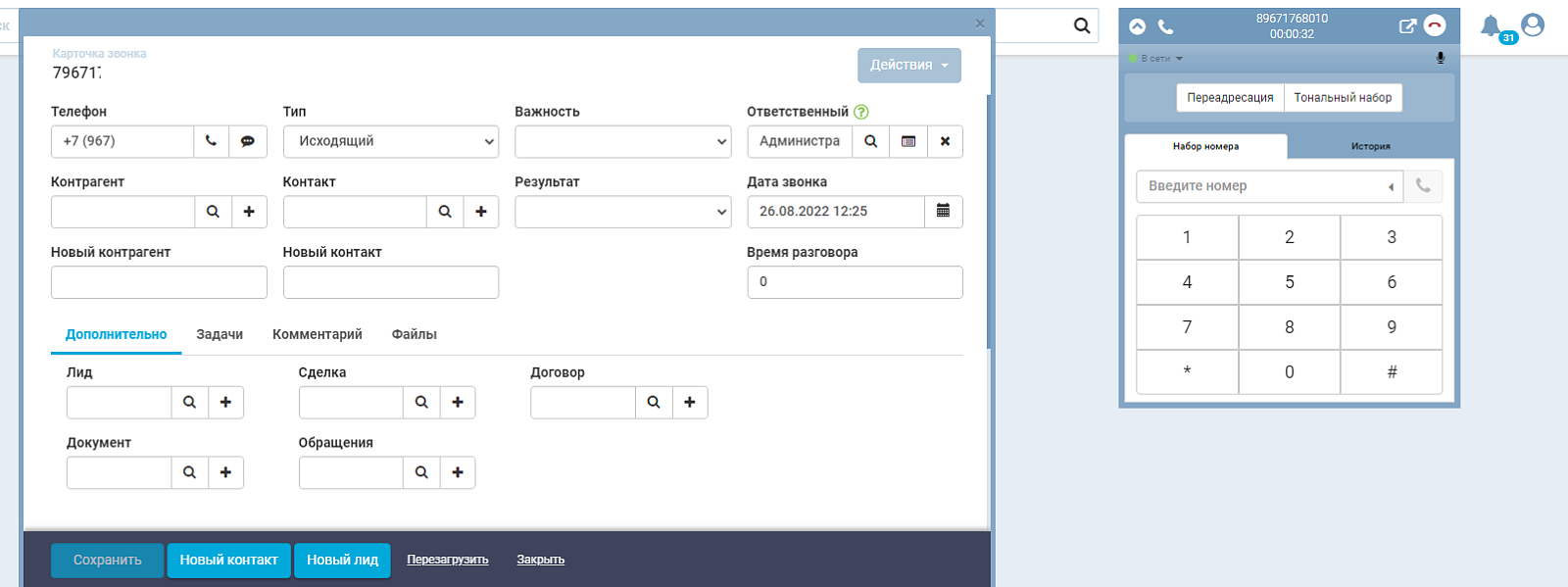Screen dimensions: 1568x587
Task: Open the Важность dropdown
Action: [x=623, y=141]
